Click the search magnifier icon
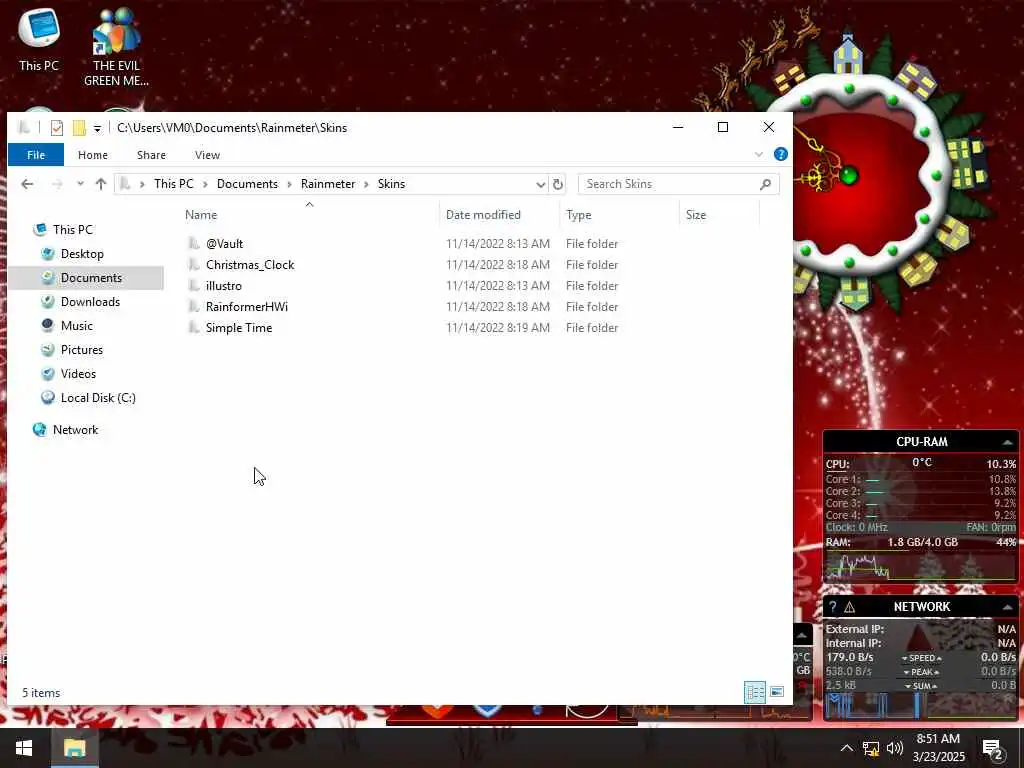Image resolution: width=1024 pixels, height=768 pixels. 765,185
